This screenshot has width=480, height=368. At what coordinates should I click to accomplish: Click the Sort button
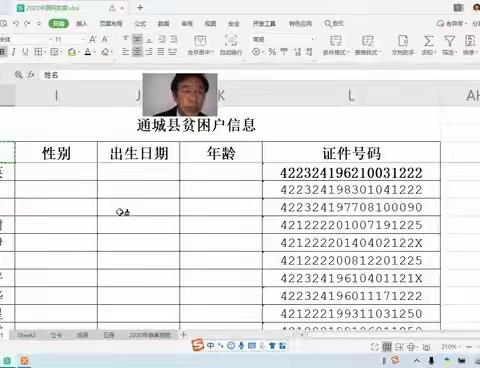pyautogui.click(x=470, y=45)
